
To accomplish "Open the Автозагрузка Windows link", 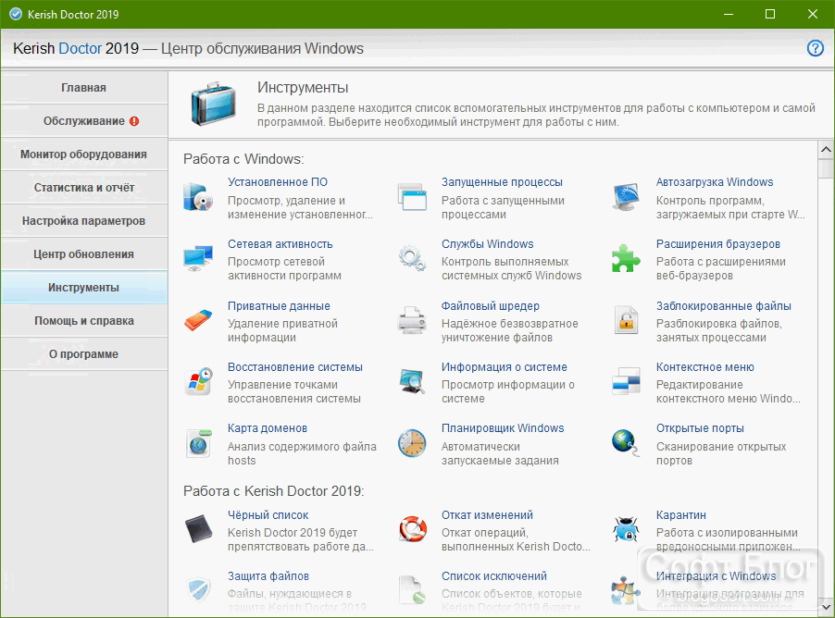I will 714,182.
